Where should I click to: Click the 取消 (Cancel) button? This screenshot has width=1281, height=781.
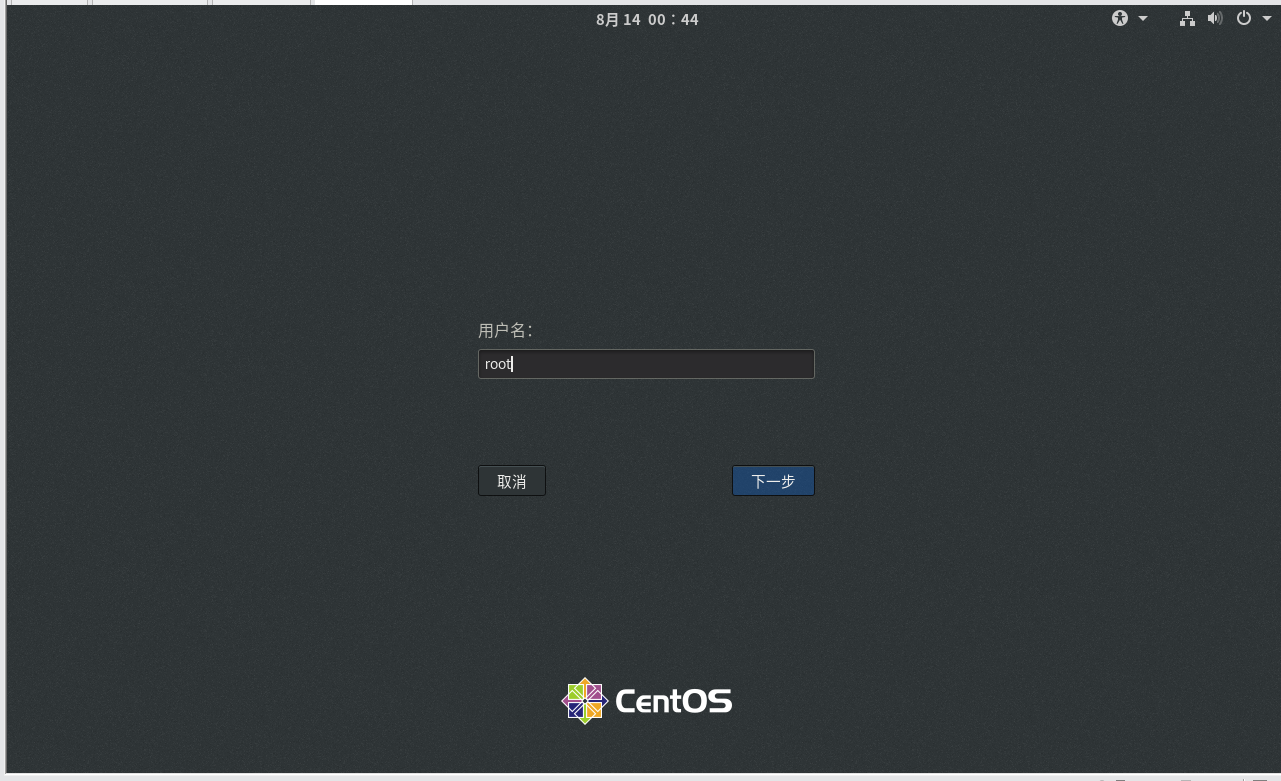(x=512, y=481)
